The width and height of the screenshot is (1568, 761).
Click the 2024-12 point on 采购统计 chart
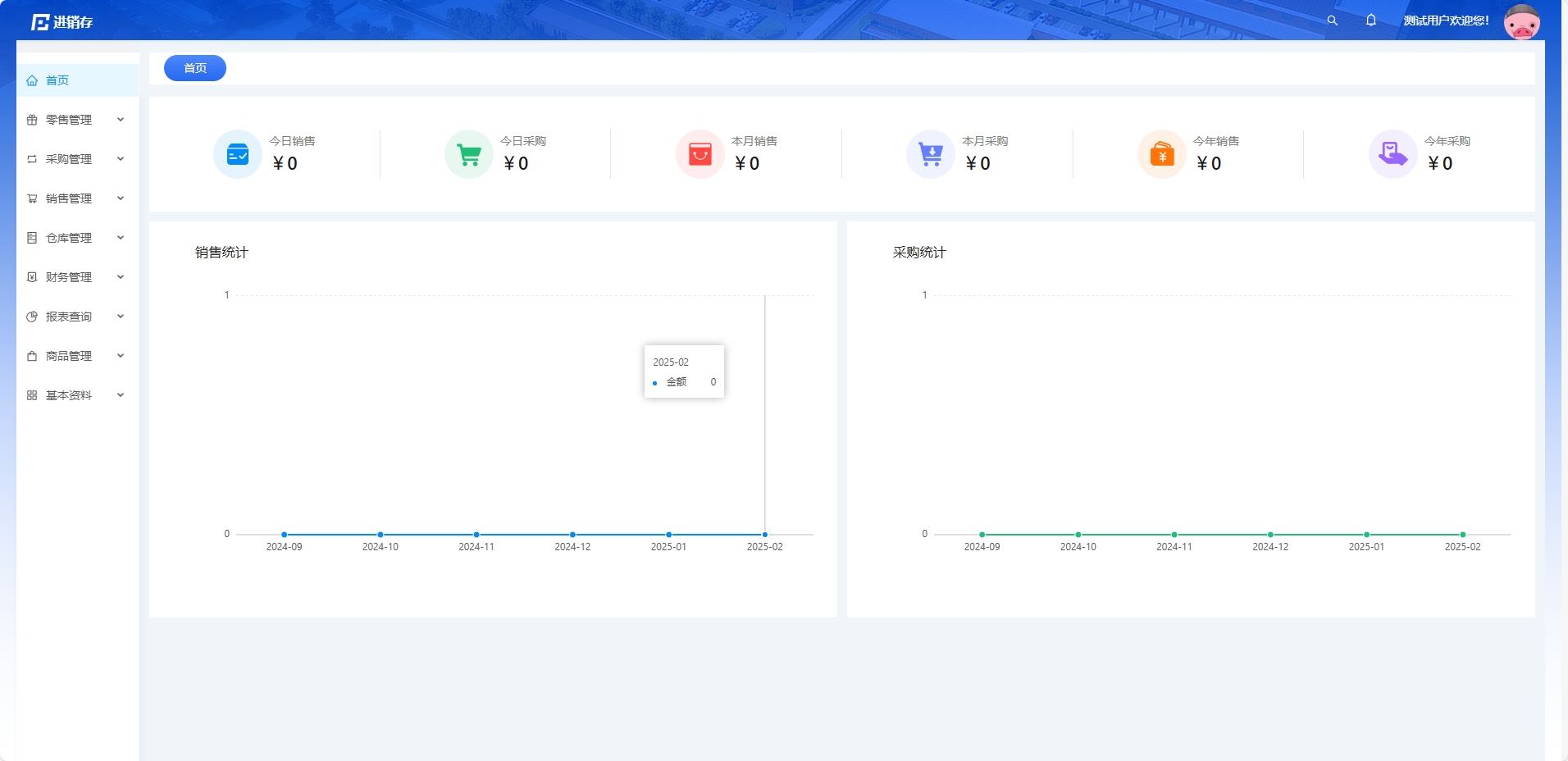[1270, 535]
